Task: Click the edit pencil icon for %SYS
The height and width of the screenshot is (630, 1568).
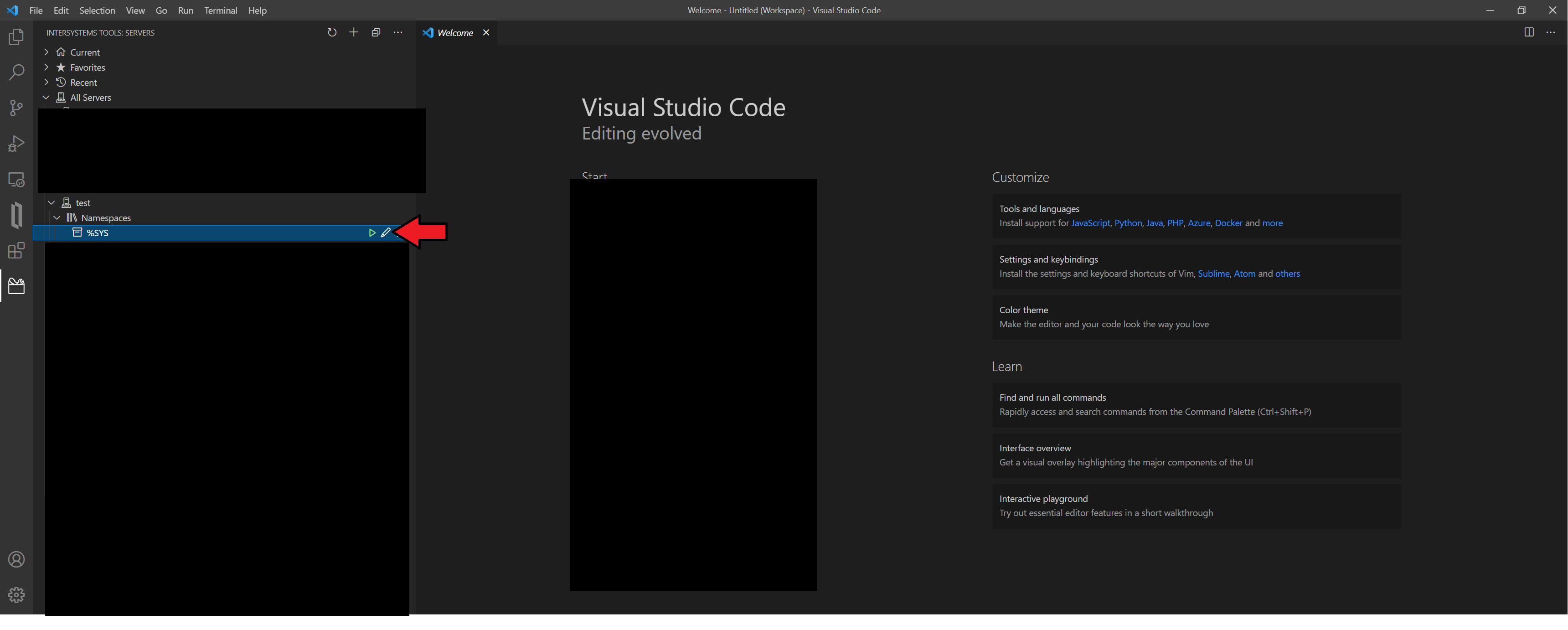Action: (386, 233)
